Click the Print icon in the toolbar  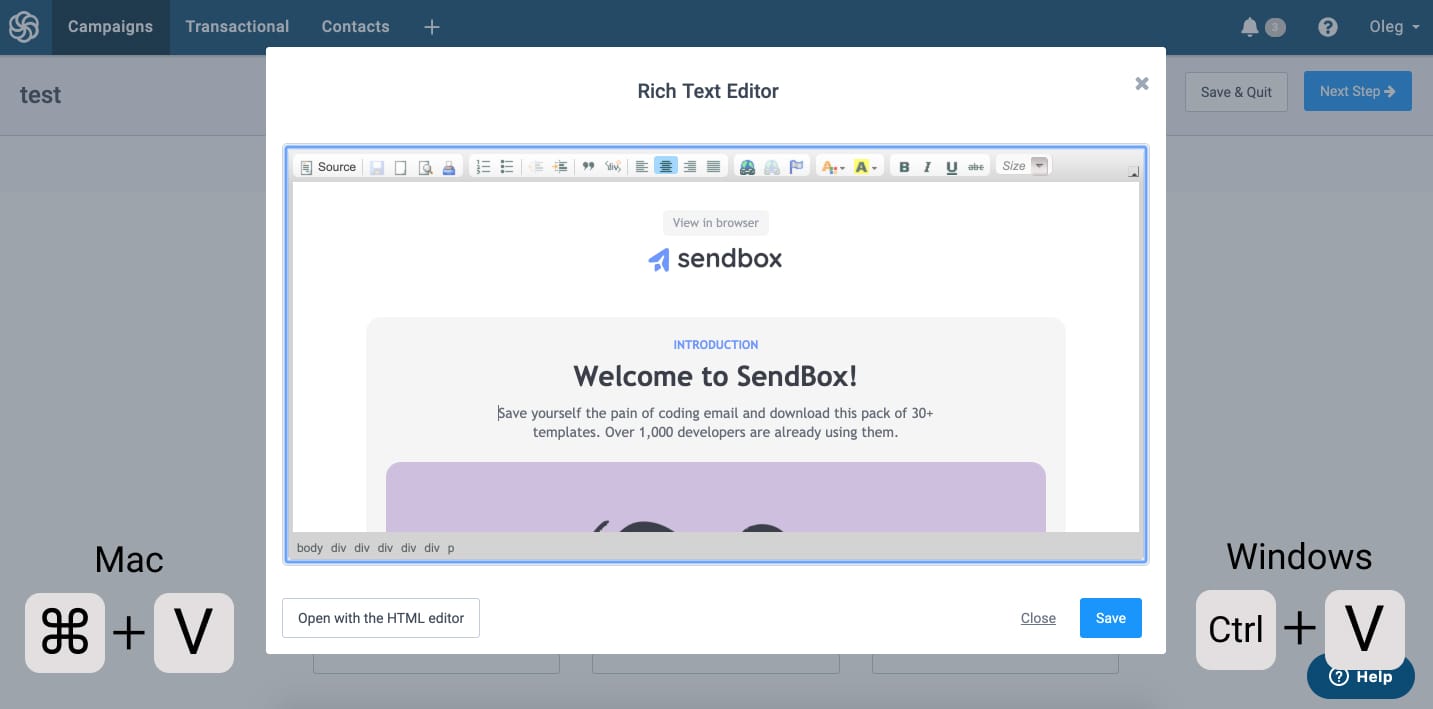click(449, 167)
